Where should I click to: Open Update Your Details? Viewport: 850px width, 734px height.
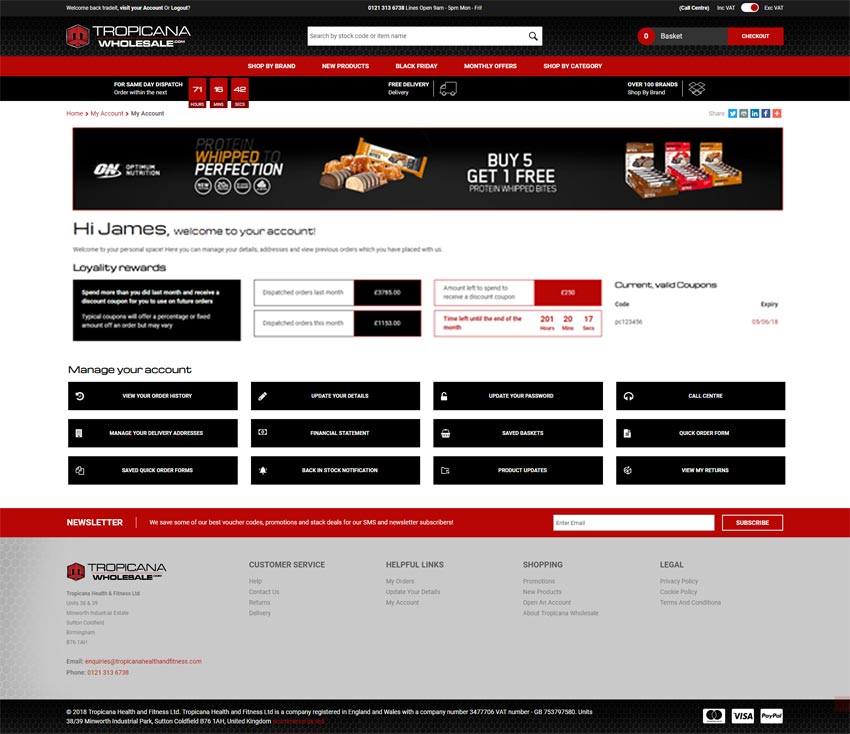pos(336,396)
